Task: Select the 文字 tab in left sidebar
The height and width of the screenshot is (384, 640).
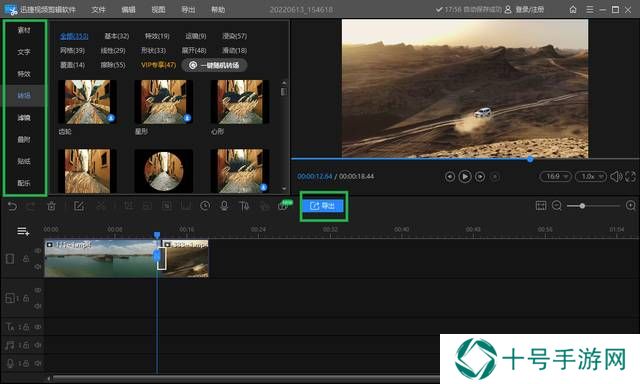Action: [24, 52]
